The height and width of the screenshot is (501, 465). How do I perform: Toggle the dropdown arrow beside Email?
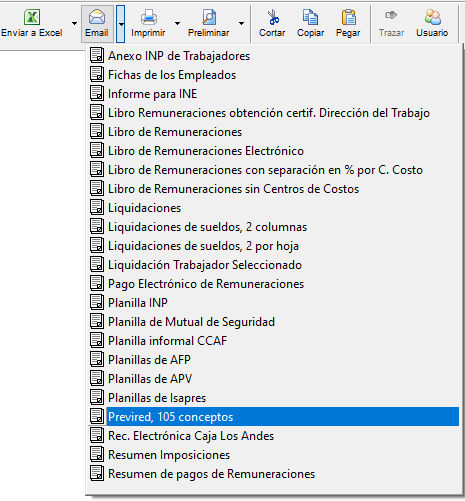tap(121, 24)
